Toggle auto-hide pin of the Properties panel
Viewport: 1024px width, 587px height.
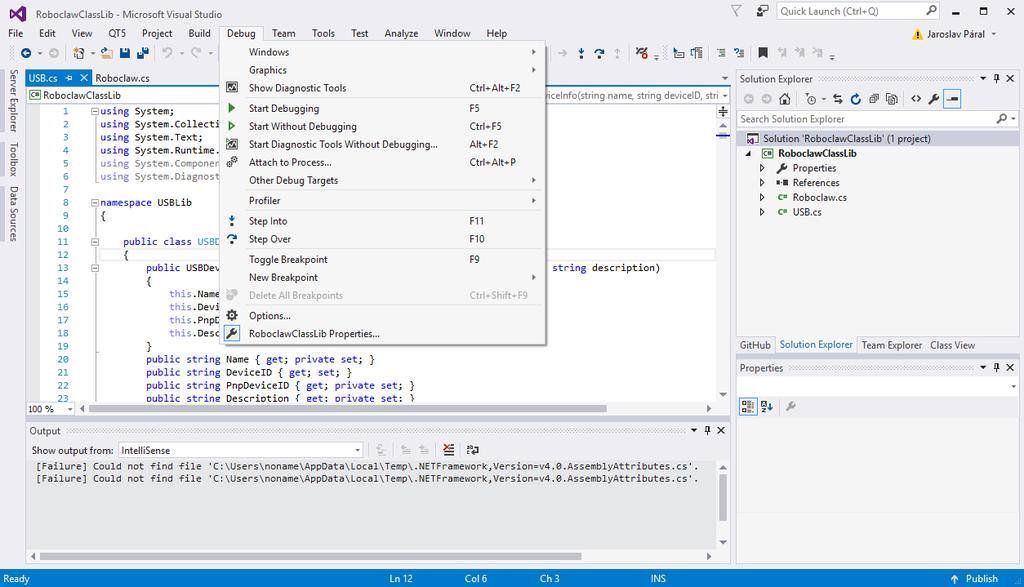point(997,368)
